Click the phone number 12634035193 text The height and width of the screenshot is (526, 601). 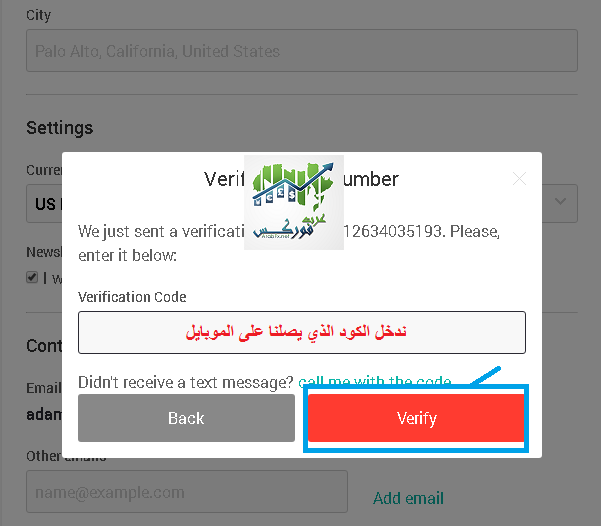point(394,232)
